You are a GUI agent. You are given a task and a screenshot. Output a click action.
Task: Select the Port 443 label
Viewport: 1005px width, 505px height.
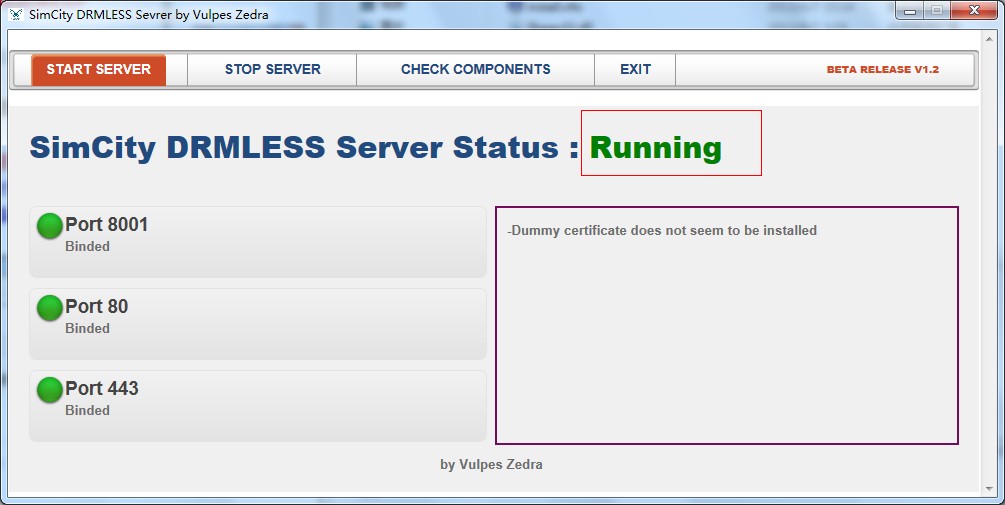click(x=102, y=388)
